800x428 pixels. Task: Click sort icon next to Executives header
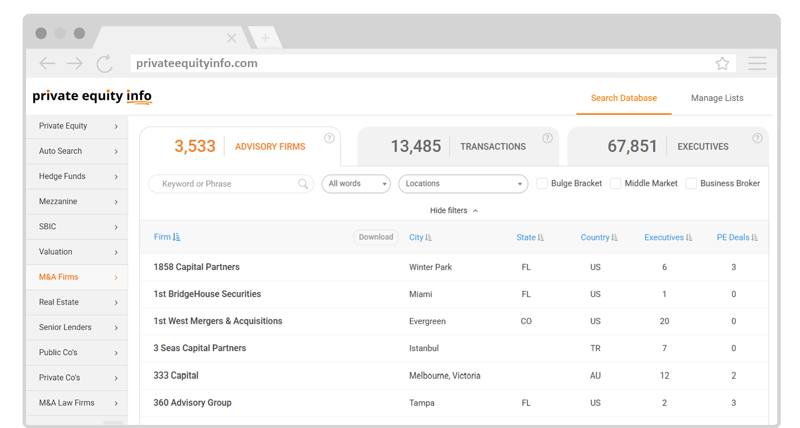pyautogui.click(x=689, y=238)
